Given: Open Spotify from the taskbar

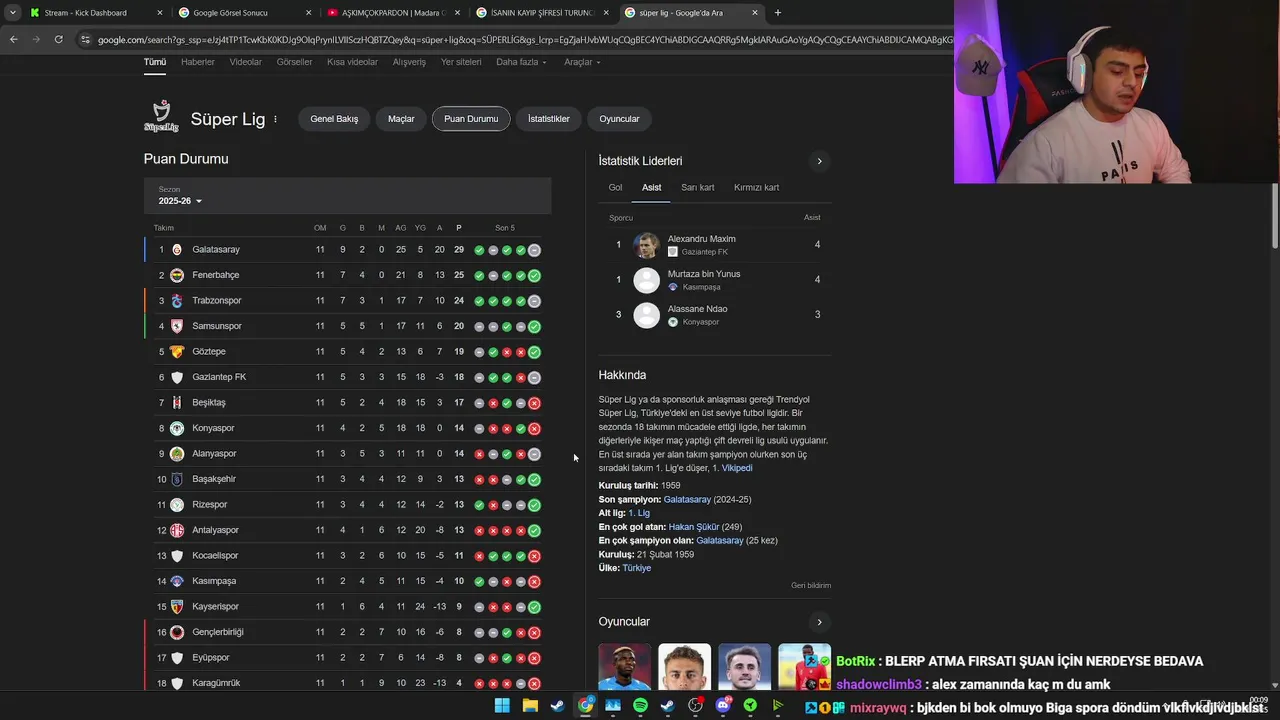Looking at the screenshot, I should click(640, 705).
